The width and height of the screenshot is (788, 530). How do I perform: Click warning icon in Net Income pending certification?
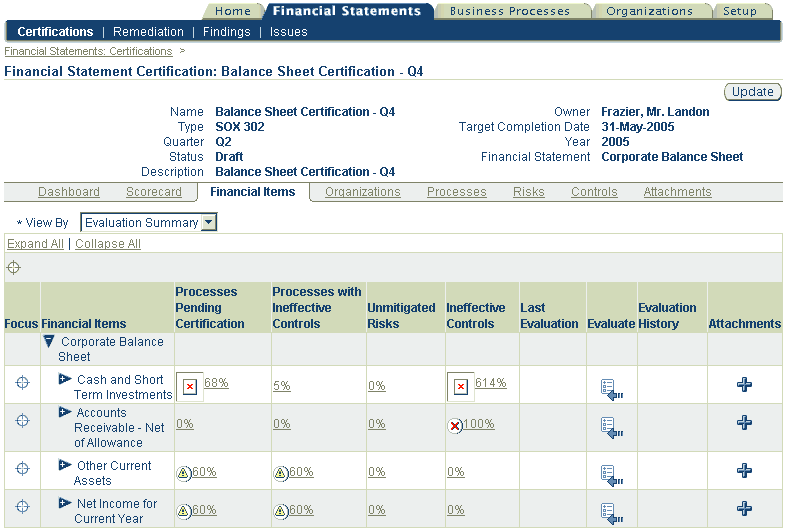coord(183,511)
